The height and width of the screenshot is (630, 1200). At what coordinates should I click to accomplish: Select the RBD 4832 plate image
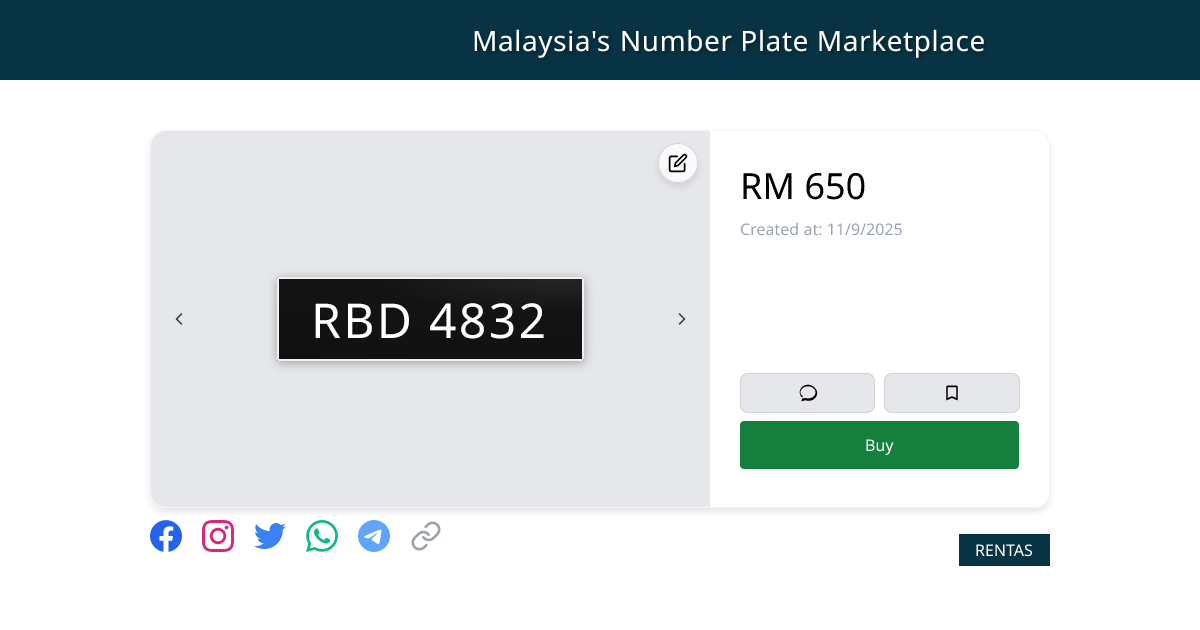tap(430, 318)
